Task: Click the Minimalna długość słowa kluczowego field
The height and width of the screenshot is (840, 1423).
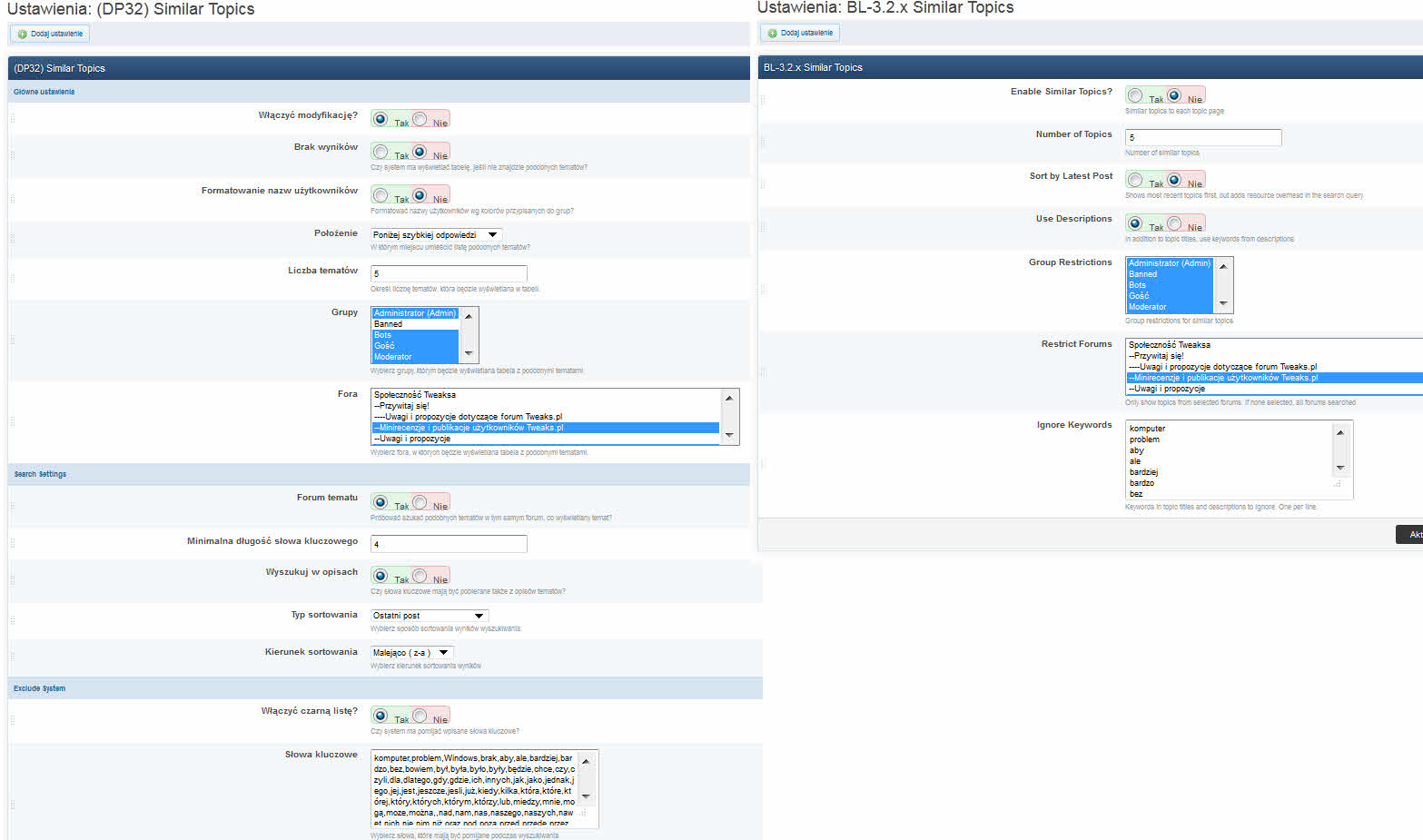Action: 449,544
